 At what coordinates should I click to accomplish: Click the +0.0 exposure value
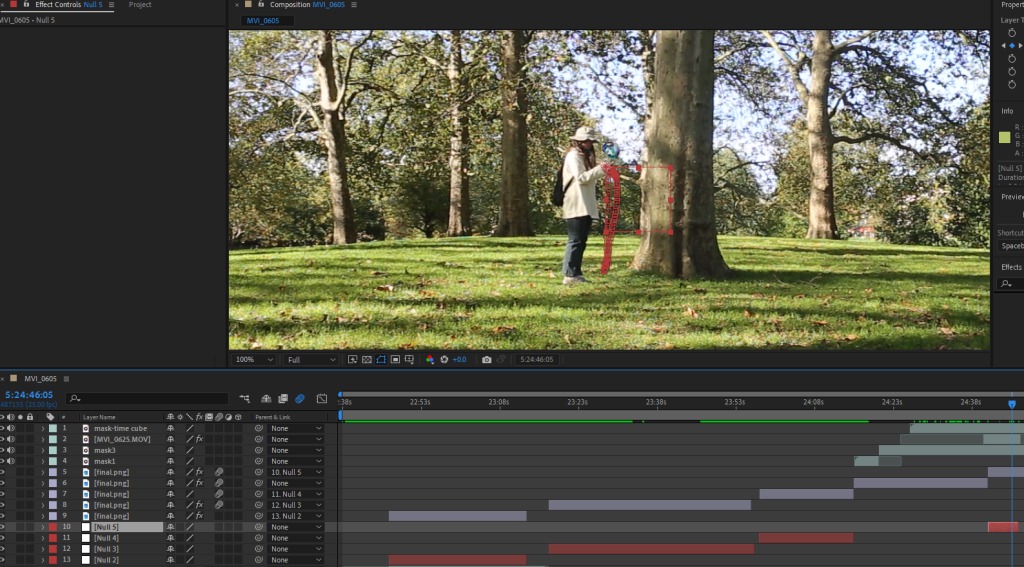(x=459, y=359)
